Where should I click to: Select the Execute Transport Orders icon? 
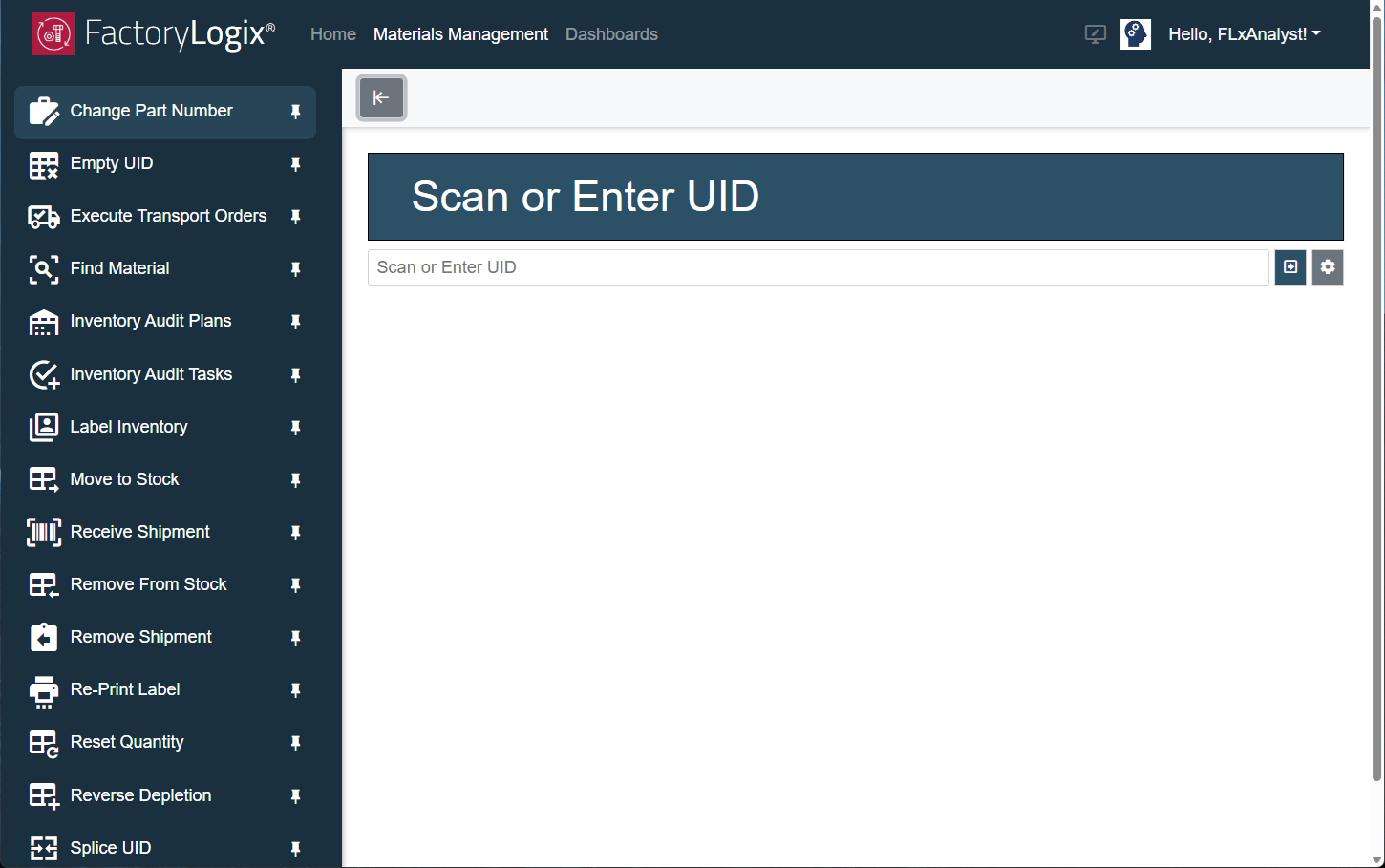(x=44, y=216)
